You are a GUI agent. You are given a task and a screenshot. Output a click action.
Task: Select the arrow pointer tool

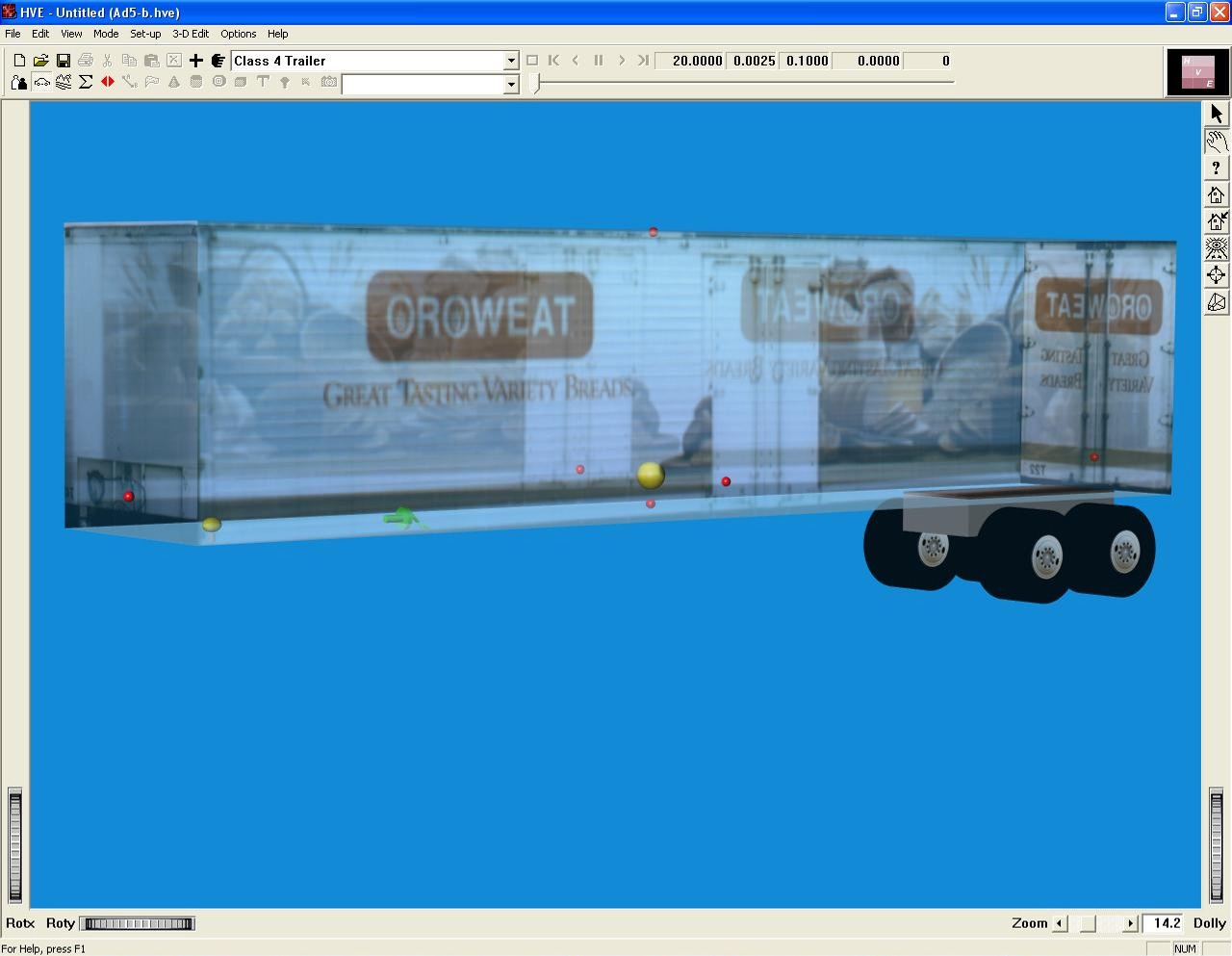(1217, 114)
